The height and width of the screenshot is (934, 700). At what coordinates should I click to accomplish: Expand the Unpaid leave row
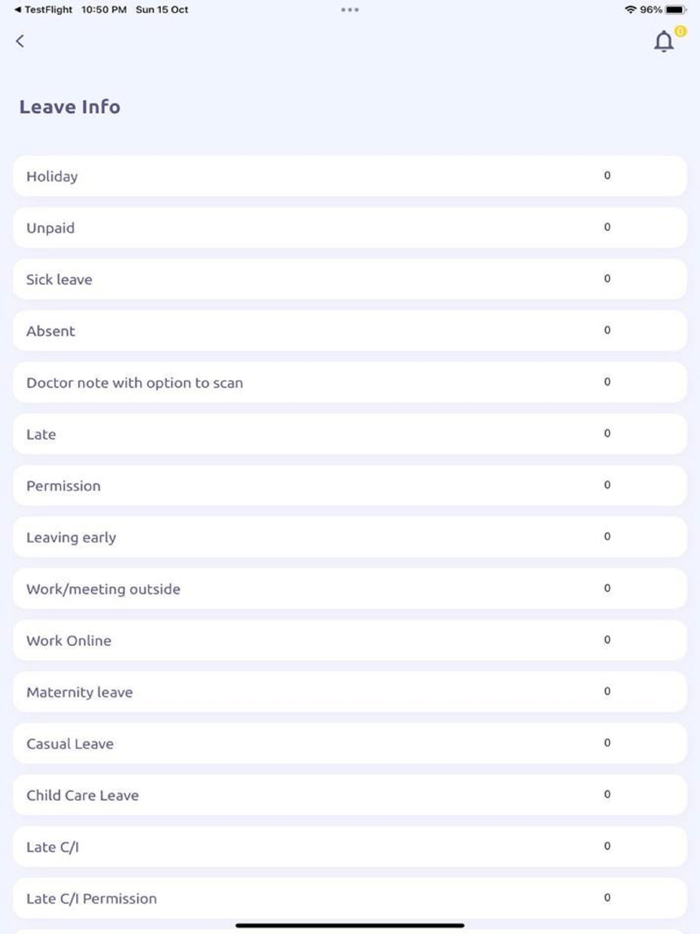click(x=350, y=227)
